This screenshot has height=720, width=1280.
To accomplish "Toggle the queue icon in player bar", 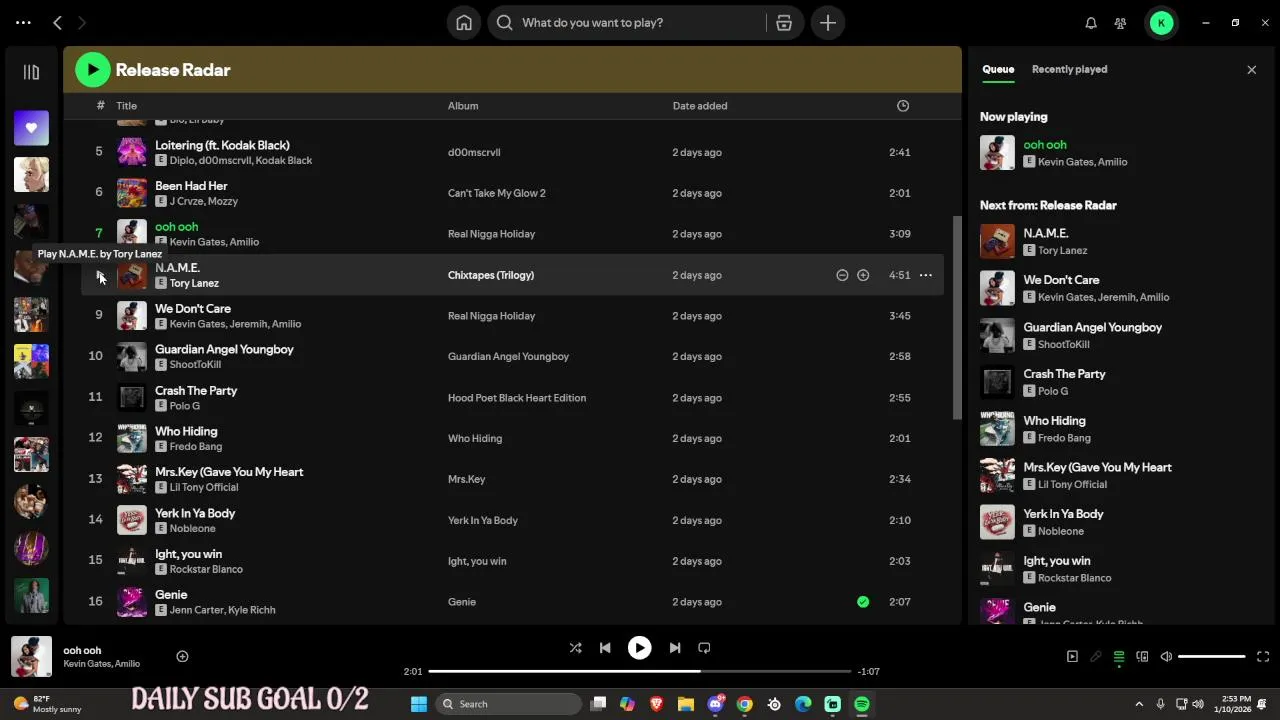I will tap(1119, 657).
